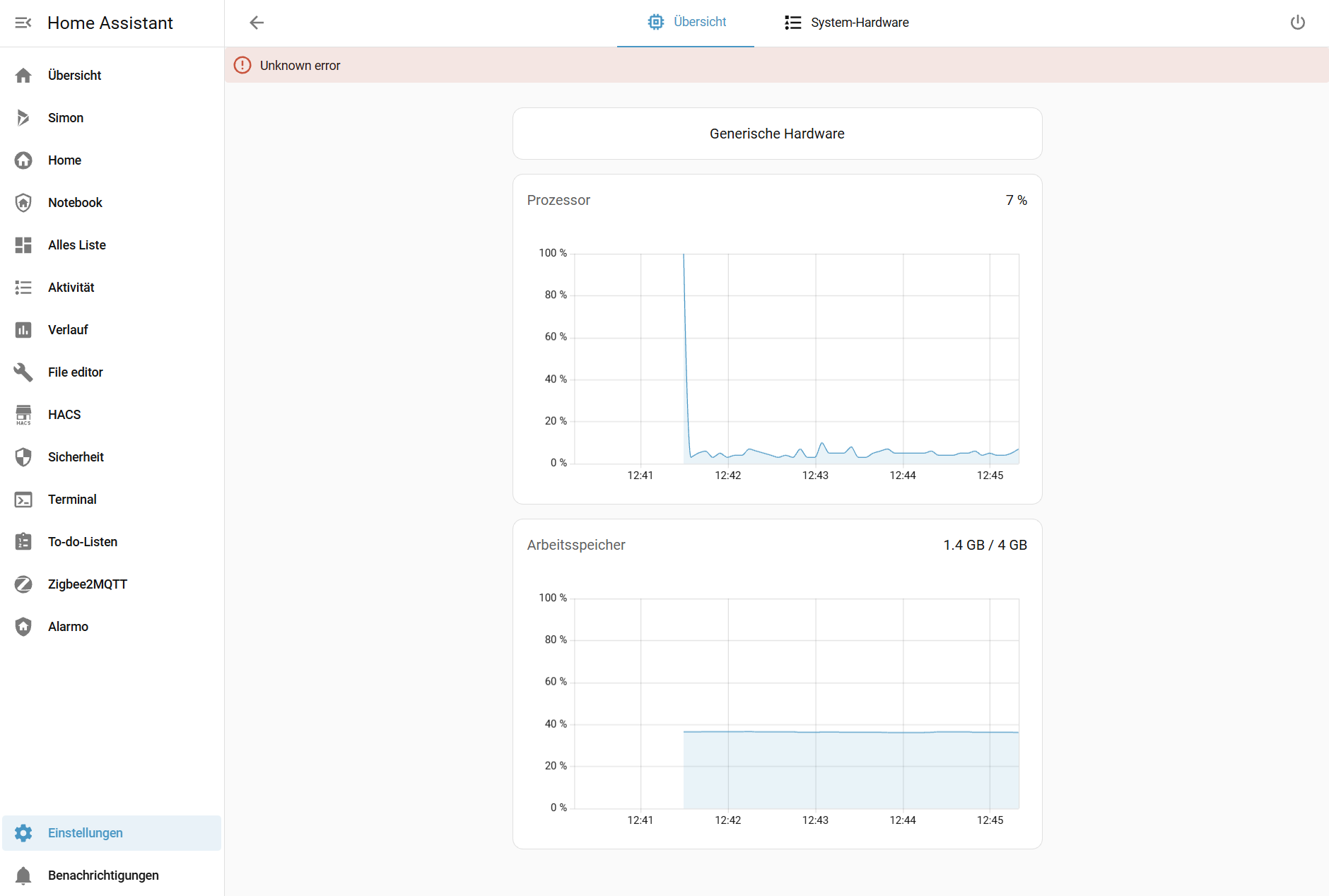Viewport: 1329px width, 896px height.
Task: Click the Alarmo shield icon
Action: click(x=23, y=627)
